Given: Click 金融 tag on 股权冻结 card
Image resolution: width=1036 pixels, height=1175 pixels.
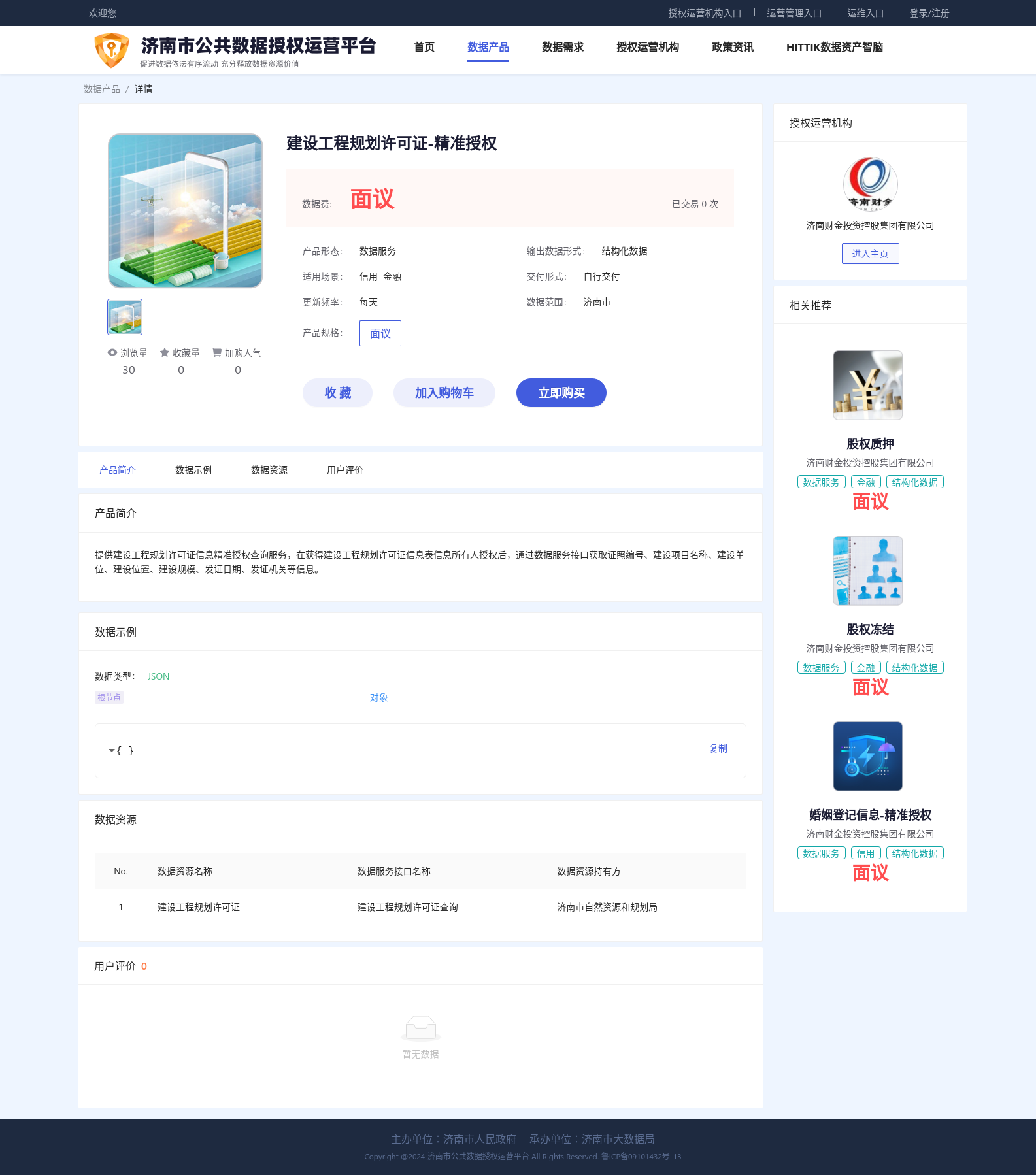Looking at the screenshot, I should click(x=866, y=668).
